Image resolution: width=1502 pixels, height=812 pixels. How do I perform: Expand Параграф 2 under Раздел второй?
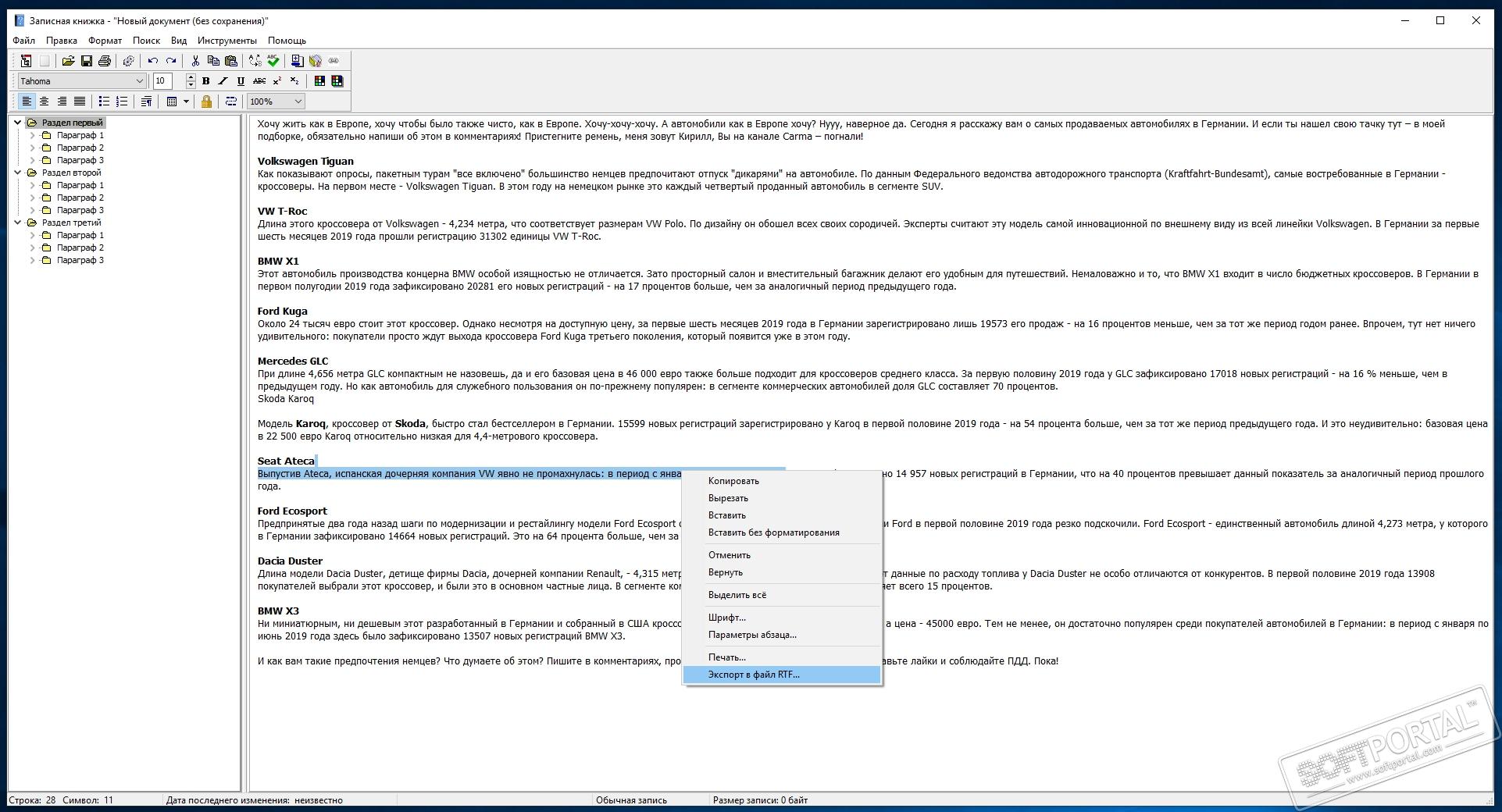point(32,198)
